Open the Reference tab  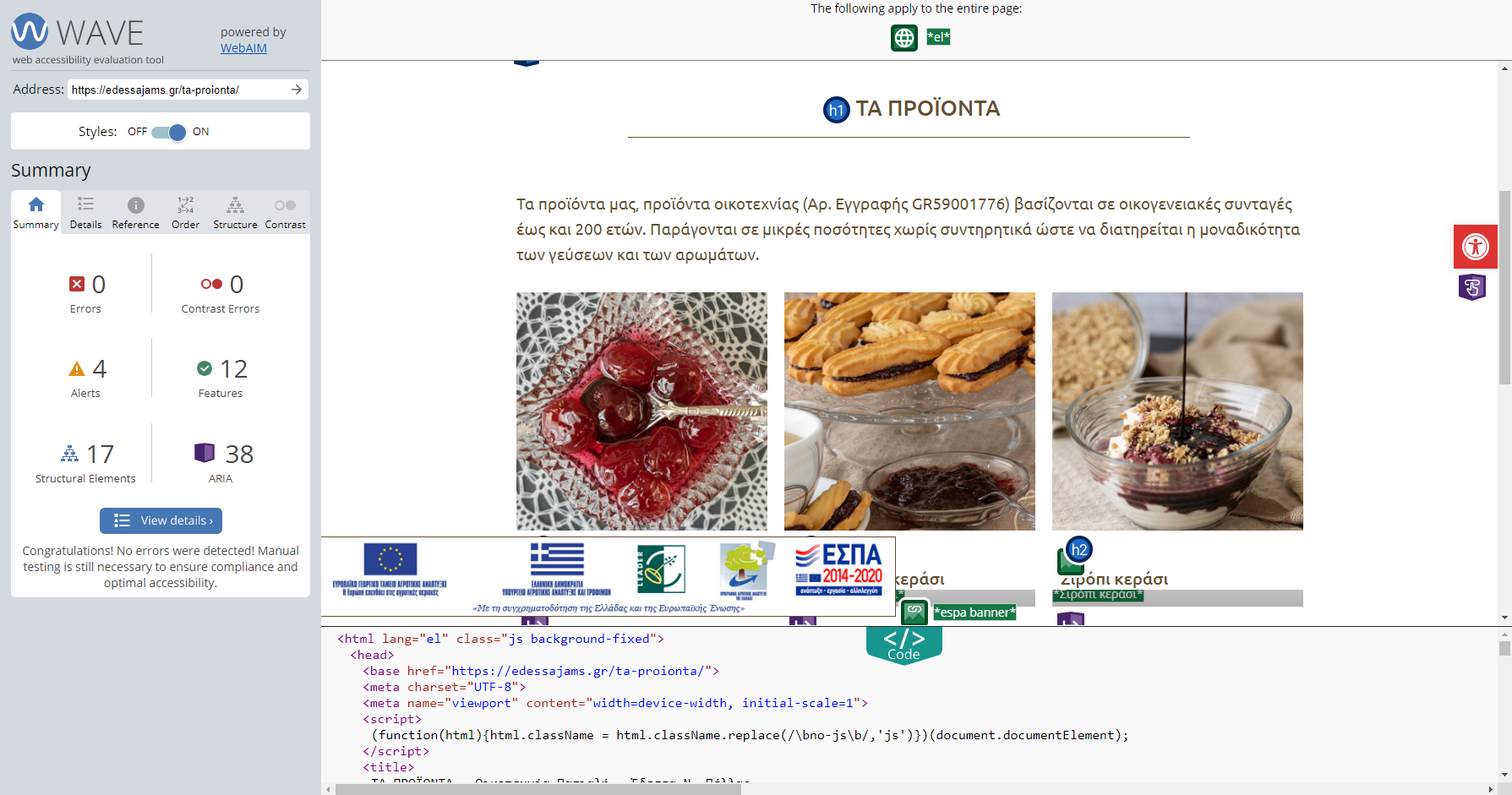(135, 213)
